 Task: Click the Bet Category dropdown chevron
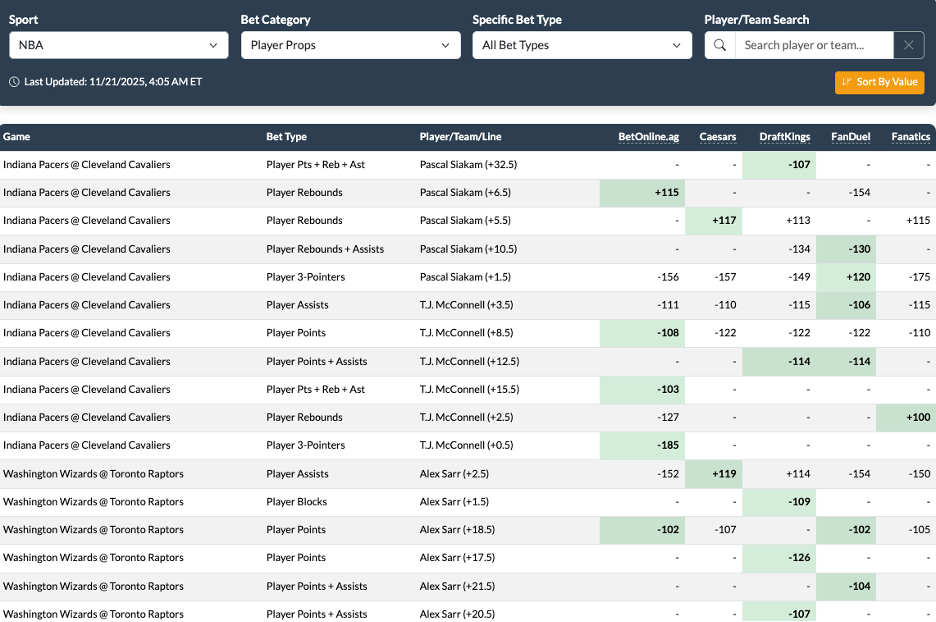447,45
